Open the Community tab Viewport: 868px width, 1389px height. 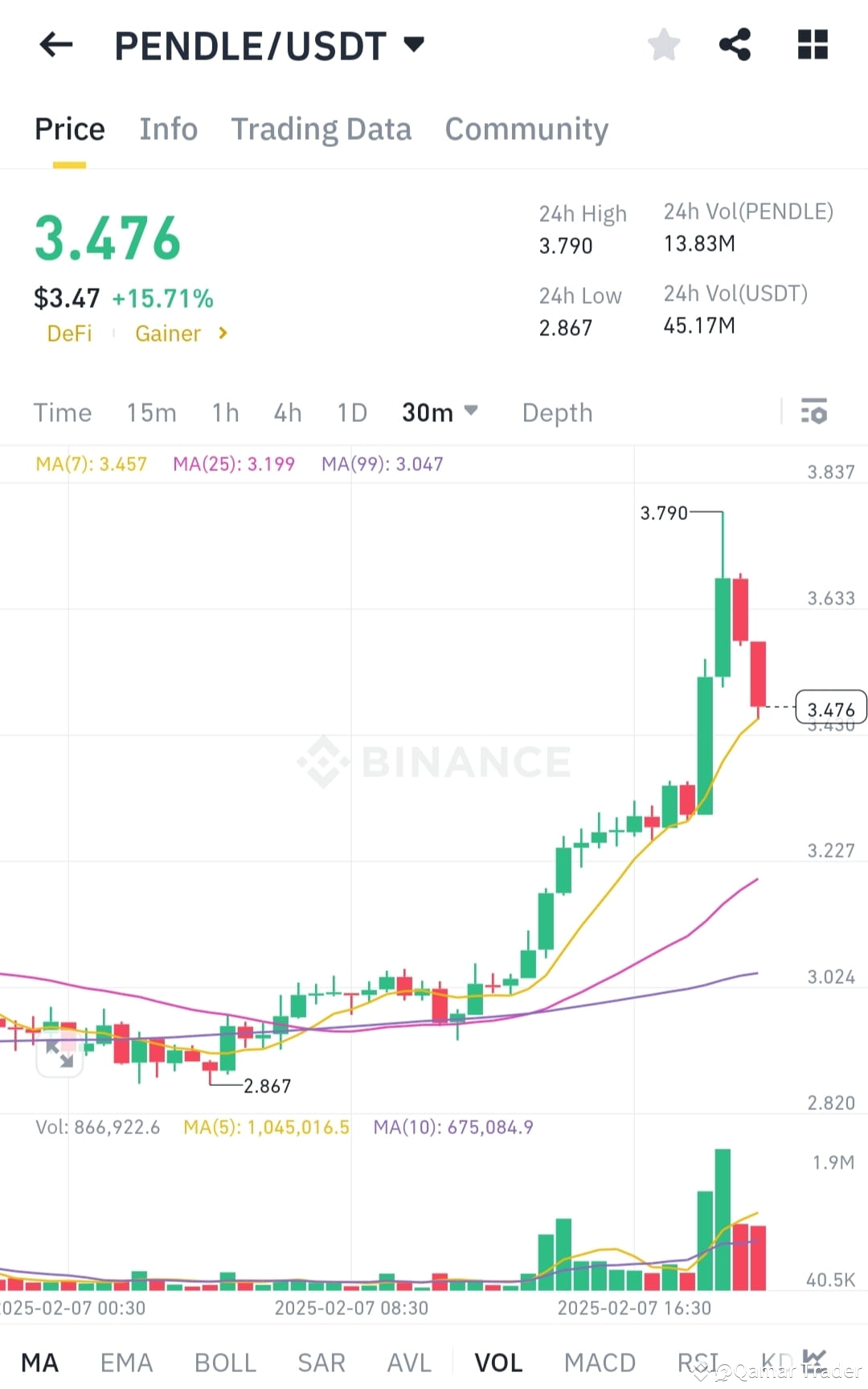pyautogui.click(x=526, y=129)
